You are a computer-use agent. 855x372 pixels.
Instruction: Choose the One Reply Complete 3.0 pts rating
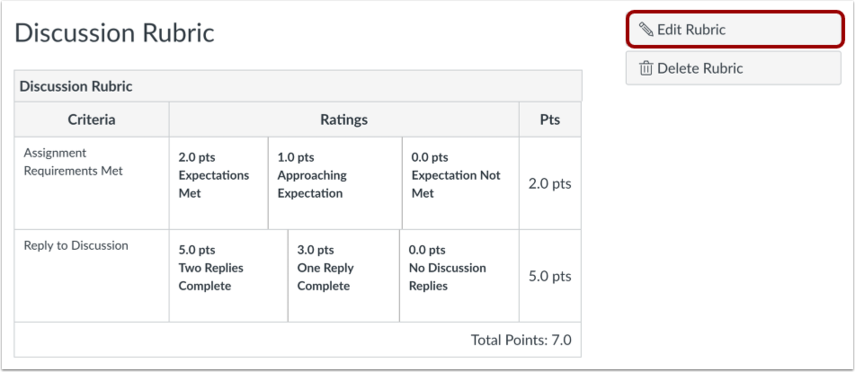(x=344, y=275)
